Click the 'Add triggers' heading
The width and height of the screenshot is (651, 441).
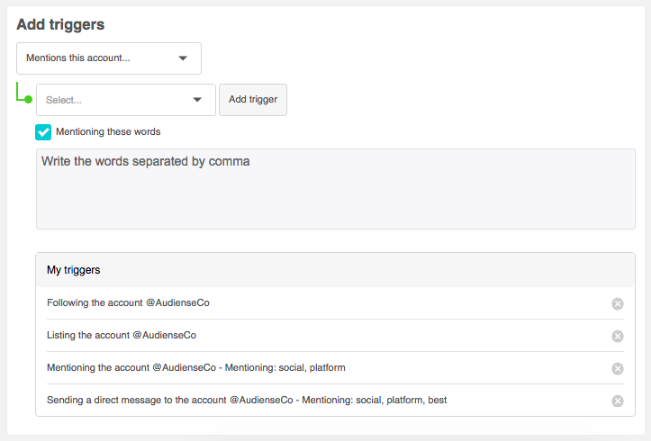coord(61,24)
